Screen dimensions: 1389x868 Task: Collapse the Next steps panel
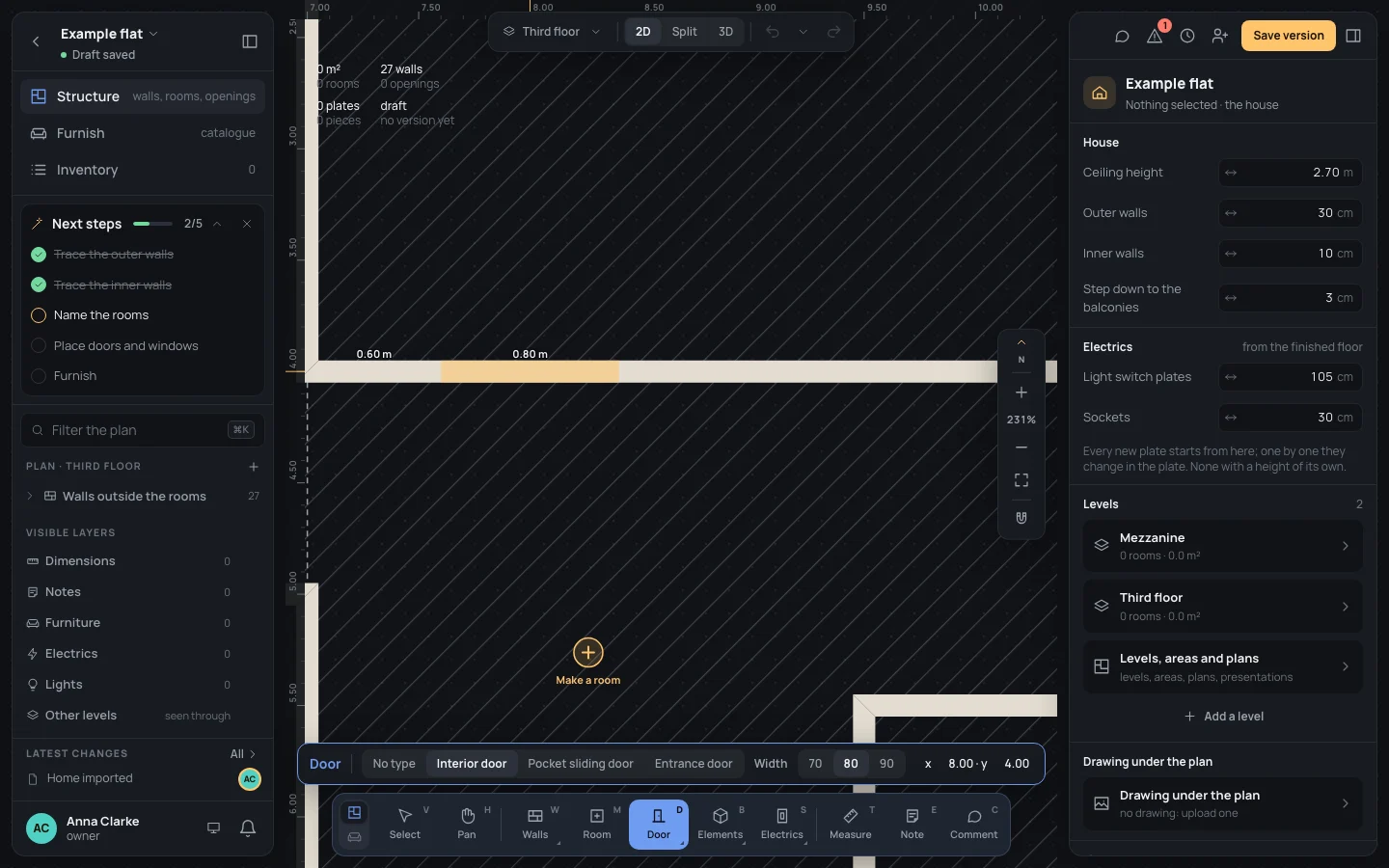point(217,224)
